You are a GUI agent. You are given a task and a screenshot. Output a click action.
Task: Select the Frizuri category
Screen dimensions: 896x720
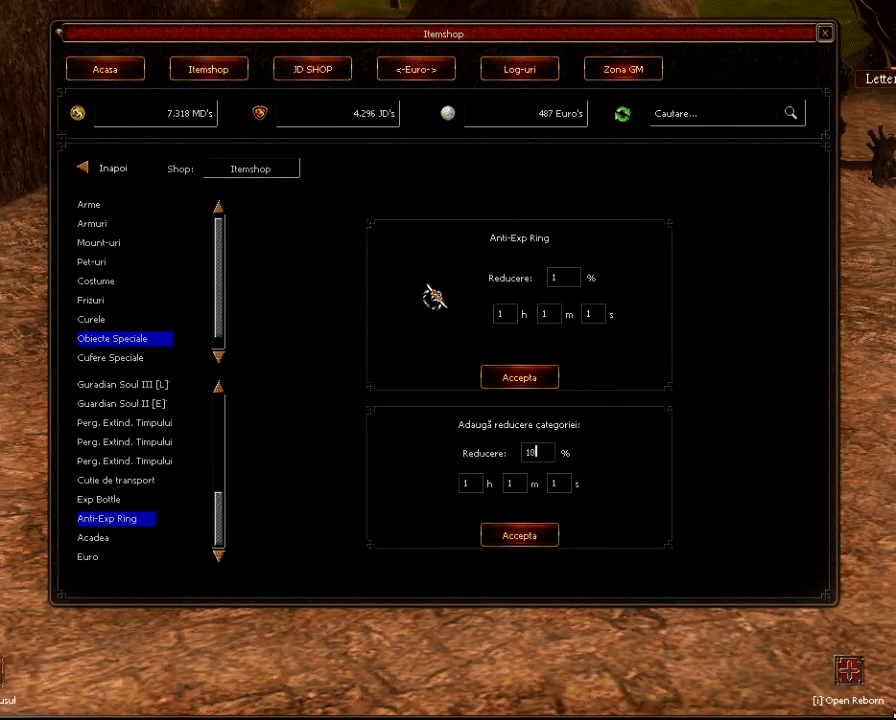pyautogui.click(x=90, y=300)
